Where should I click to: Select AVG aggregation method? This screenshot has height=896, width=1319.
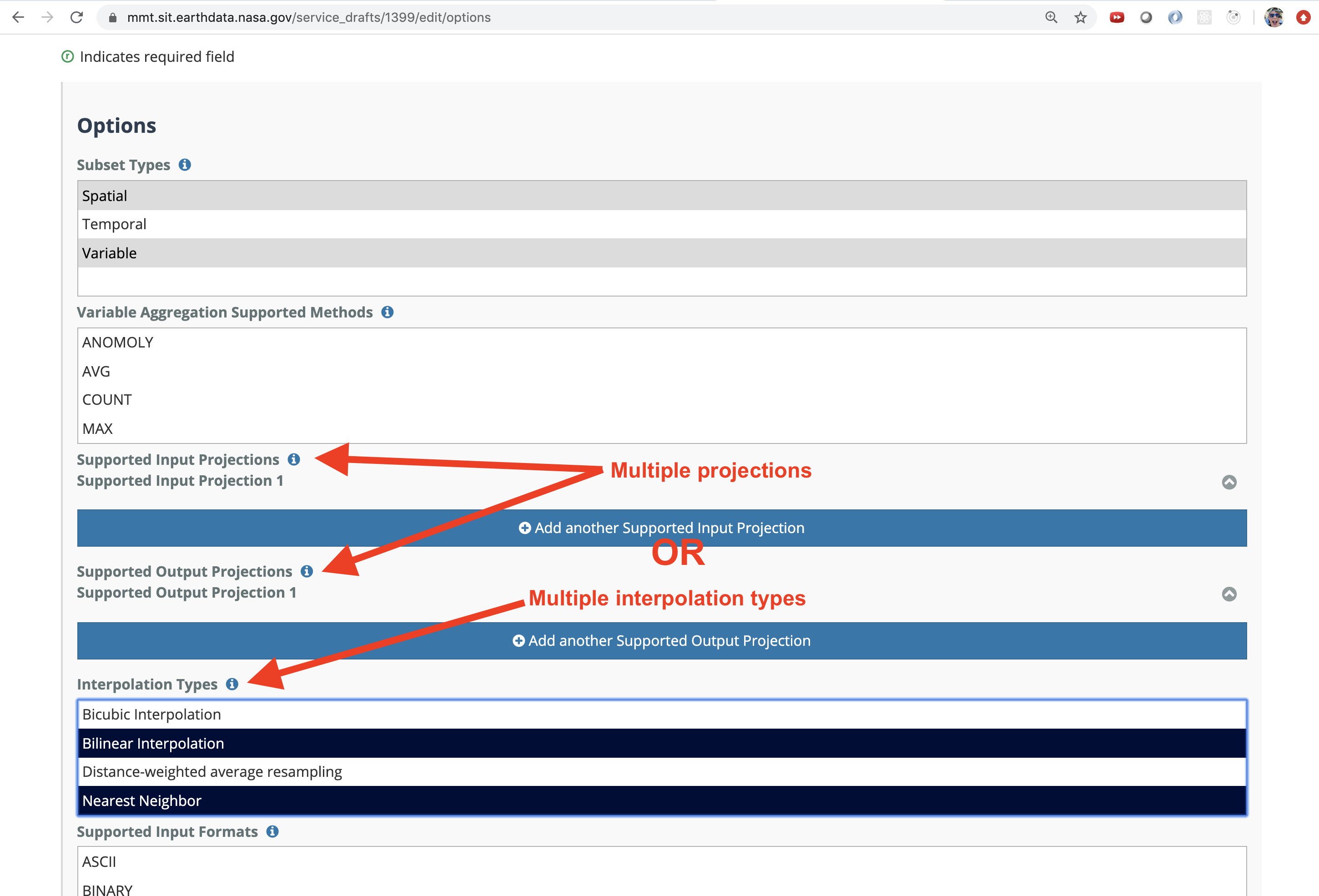coord(662,372)
